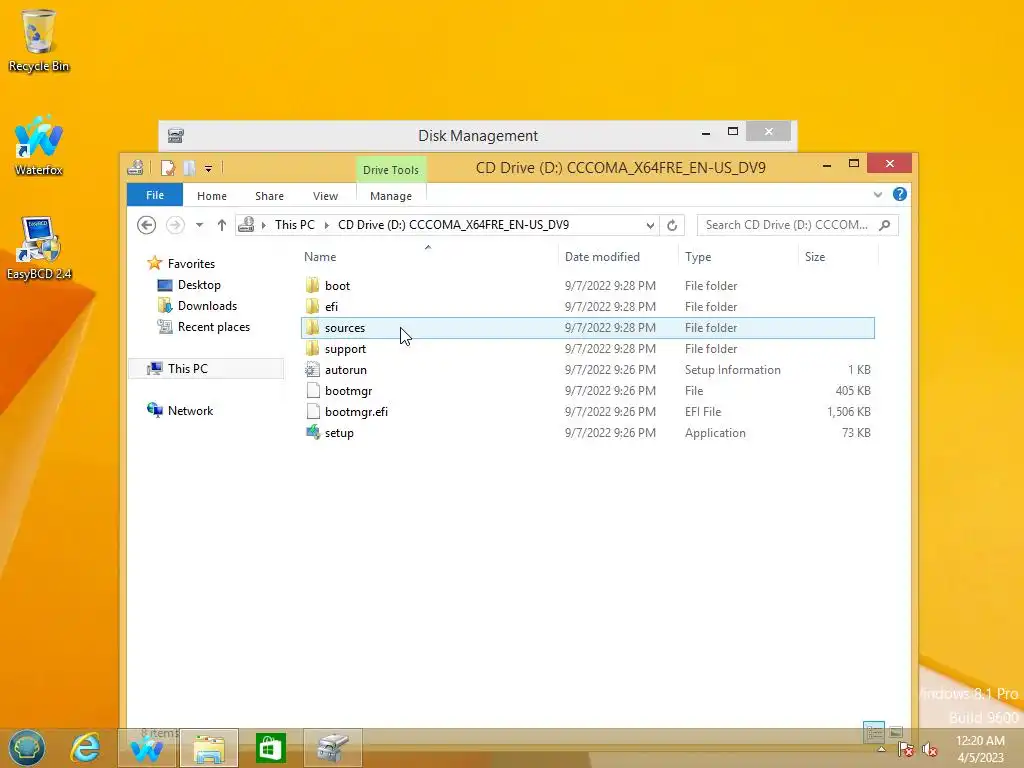Maximize the Disk Management window
The image size is (1024, 768).
point(733,132)
